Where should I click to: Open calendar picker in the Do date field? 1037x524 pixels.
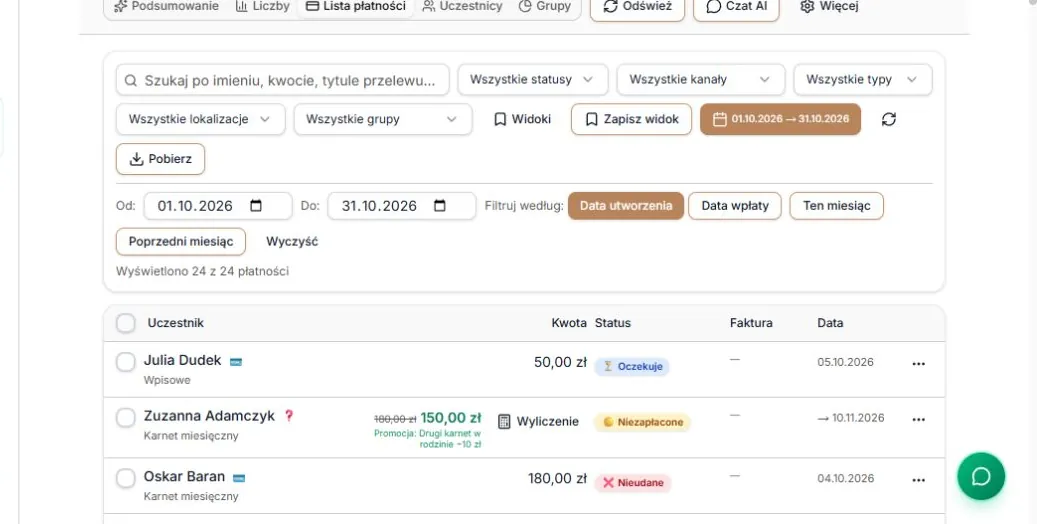tap(440, 206)
